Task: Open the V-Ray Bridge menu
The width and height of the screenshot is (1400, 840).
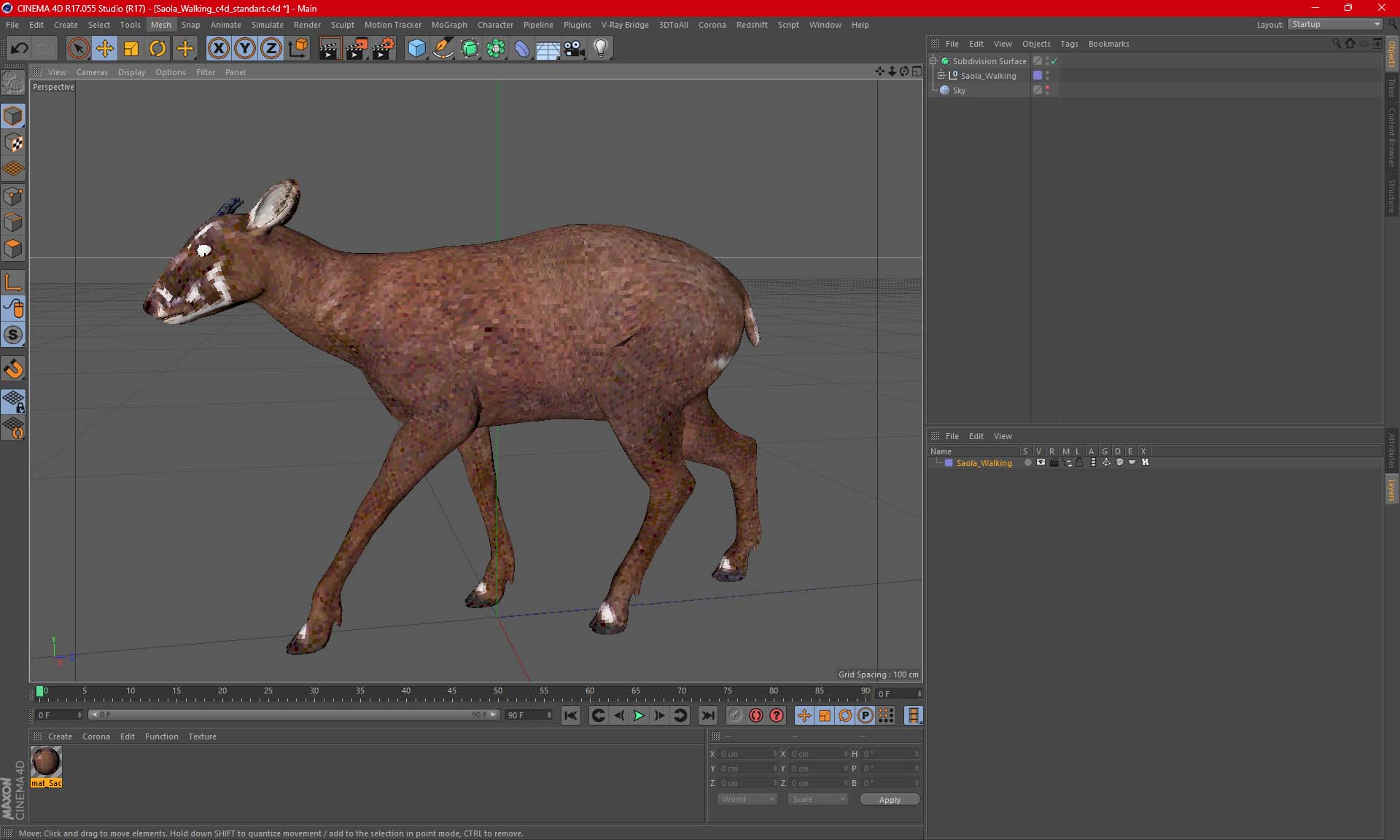Action: tap(625, 25)
